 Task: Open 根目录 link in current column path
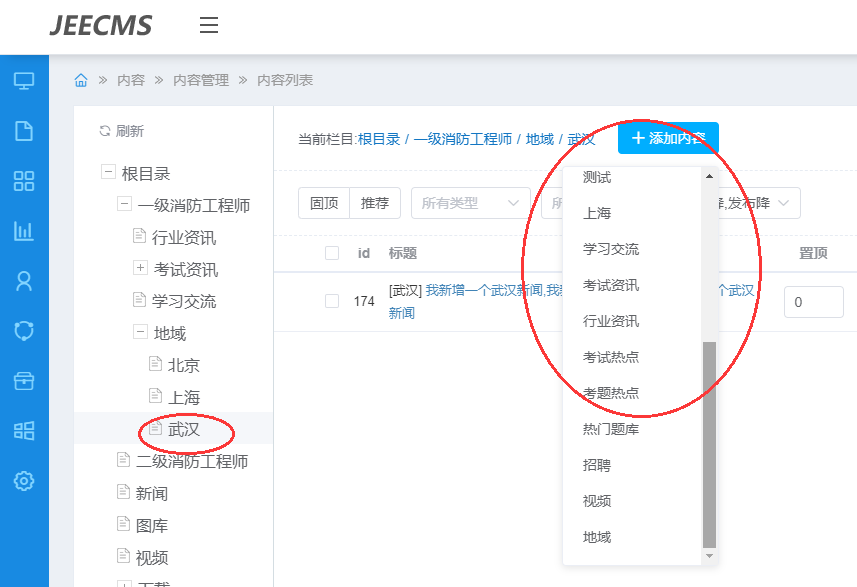379,139
